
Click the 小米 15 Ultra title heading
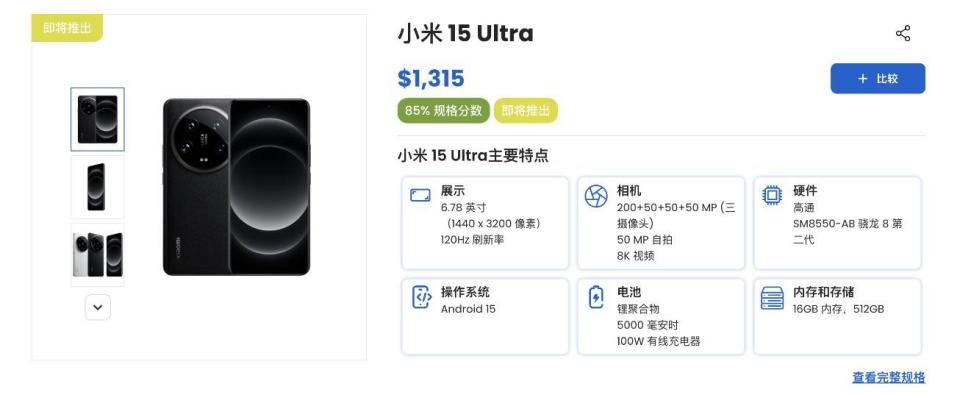tap(465, 33)
